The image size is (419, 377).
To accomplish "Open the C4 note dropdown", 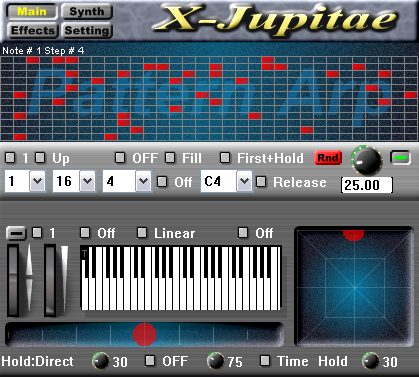I will point(227,181).
